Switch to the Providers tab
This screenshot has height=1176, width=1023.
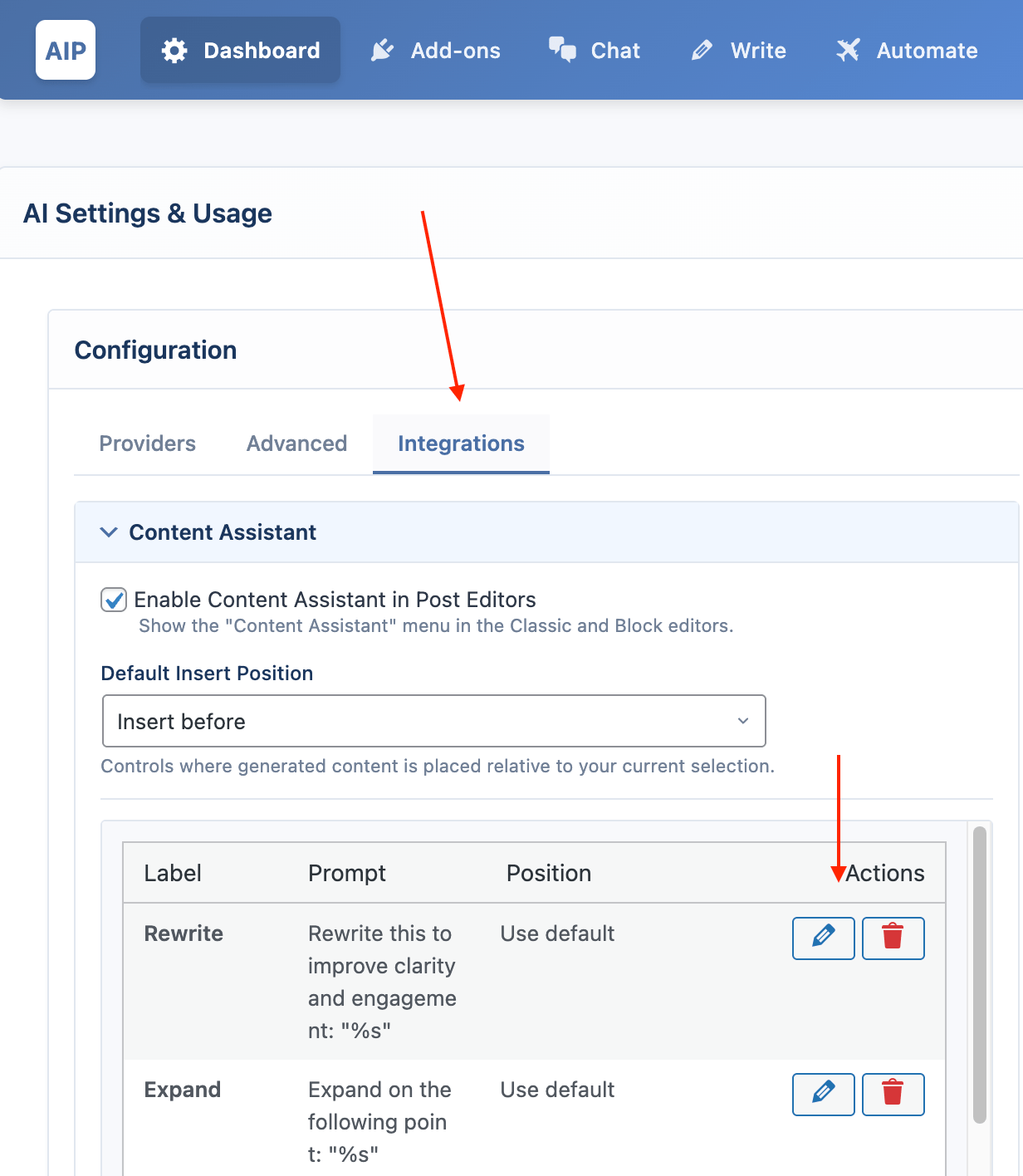(x=147, y=443)
